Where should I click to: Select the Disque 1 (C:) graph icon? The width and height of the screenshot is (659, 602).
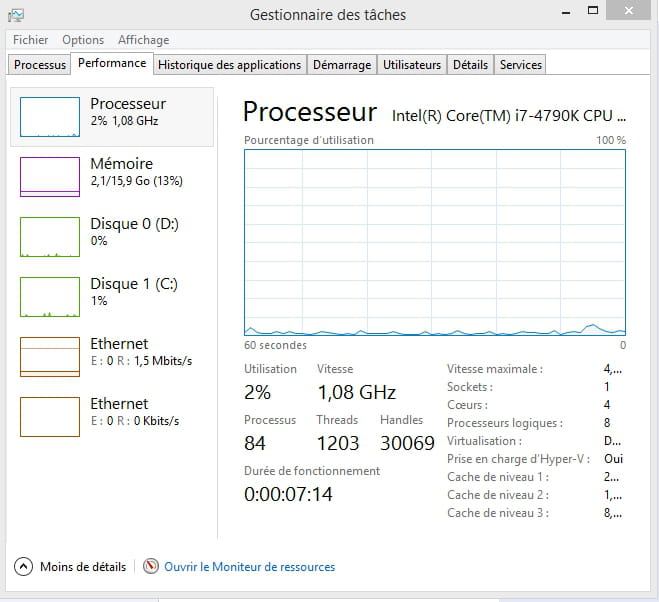(x=49, y=297)
